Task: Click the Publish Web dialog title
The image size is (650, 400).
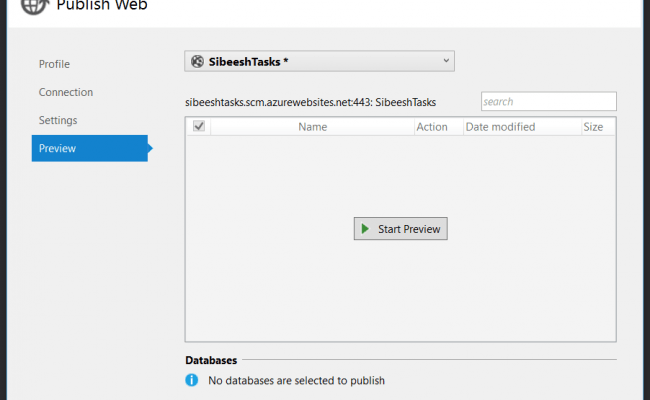Action: tap(102, 5)
